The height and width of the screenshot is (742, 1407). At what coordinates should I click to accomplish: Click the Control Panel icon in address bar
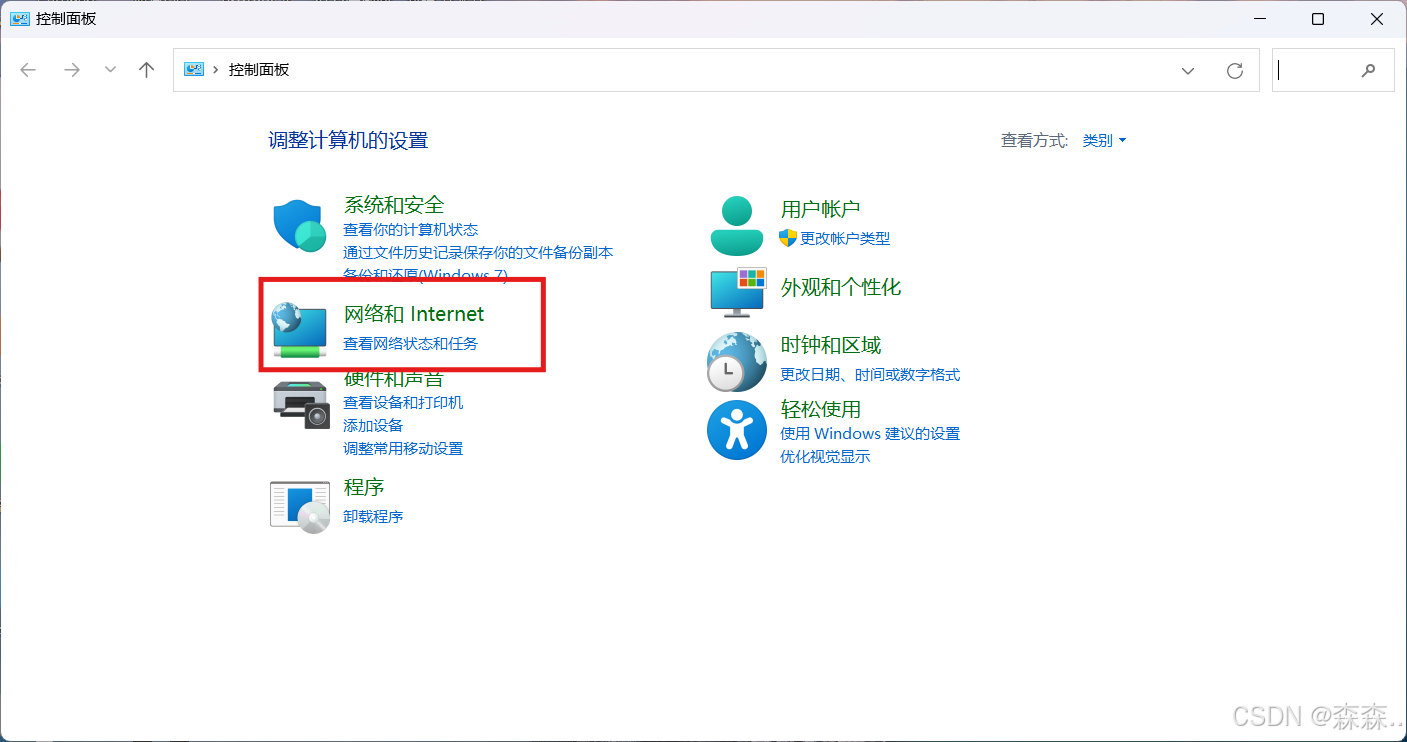pyautogui.click(x=194, y=70)
